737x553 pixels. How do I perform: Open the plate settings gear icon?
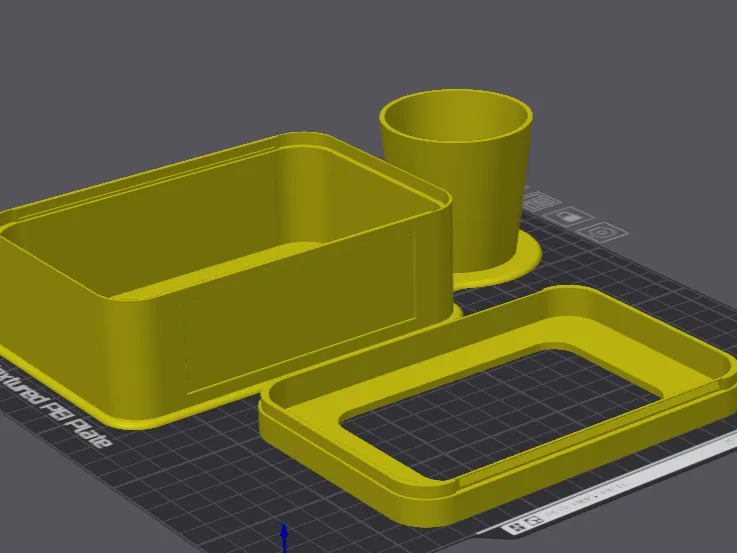pos(602,232)
